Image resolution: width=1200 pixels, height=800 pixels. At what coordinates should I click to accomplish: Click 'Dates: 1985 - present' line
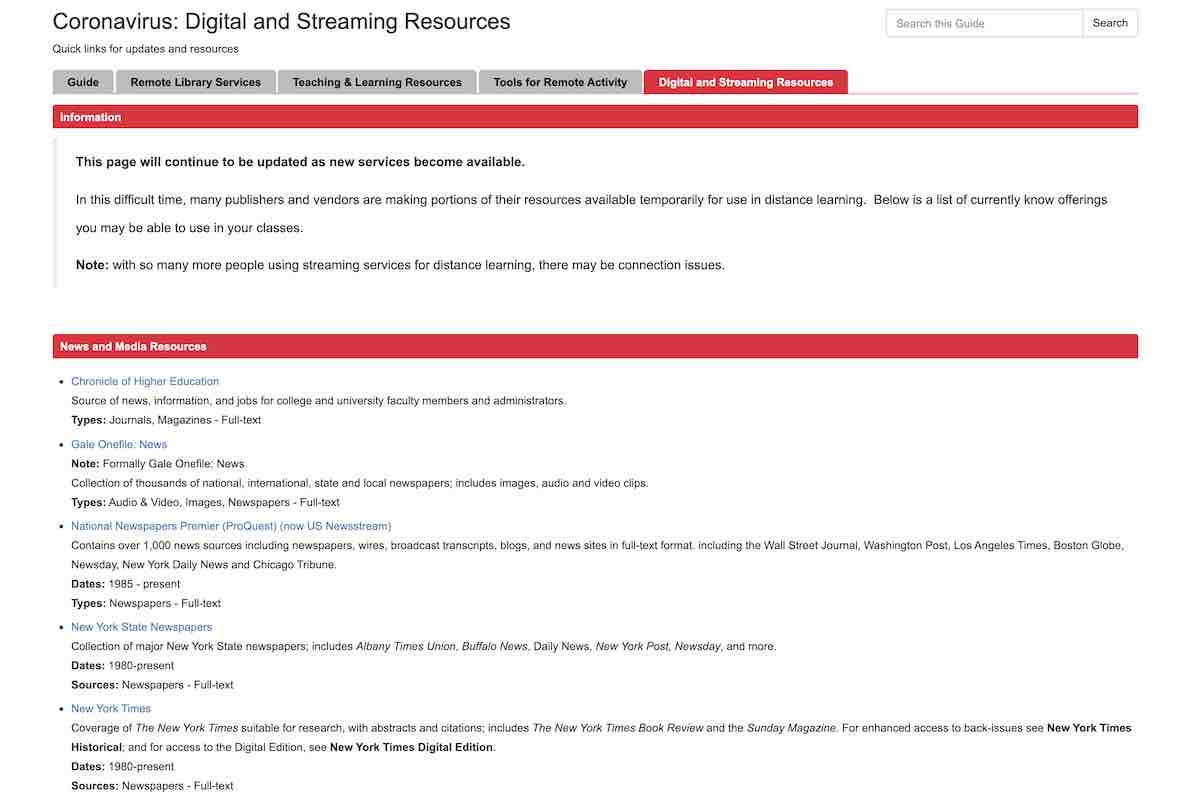tap(126, 584)
